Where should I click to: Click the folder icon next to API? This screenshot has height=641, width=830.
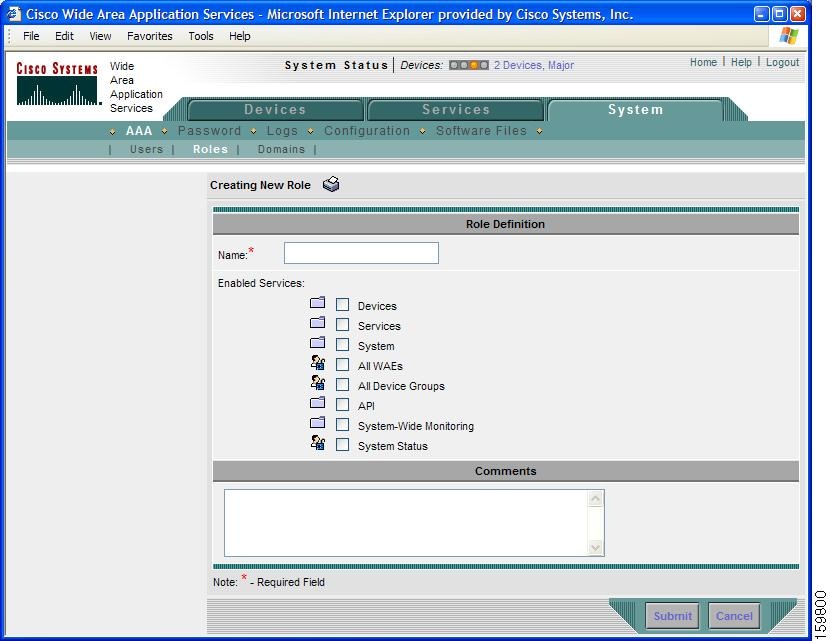(x=317, y=403)
